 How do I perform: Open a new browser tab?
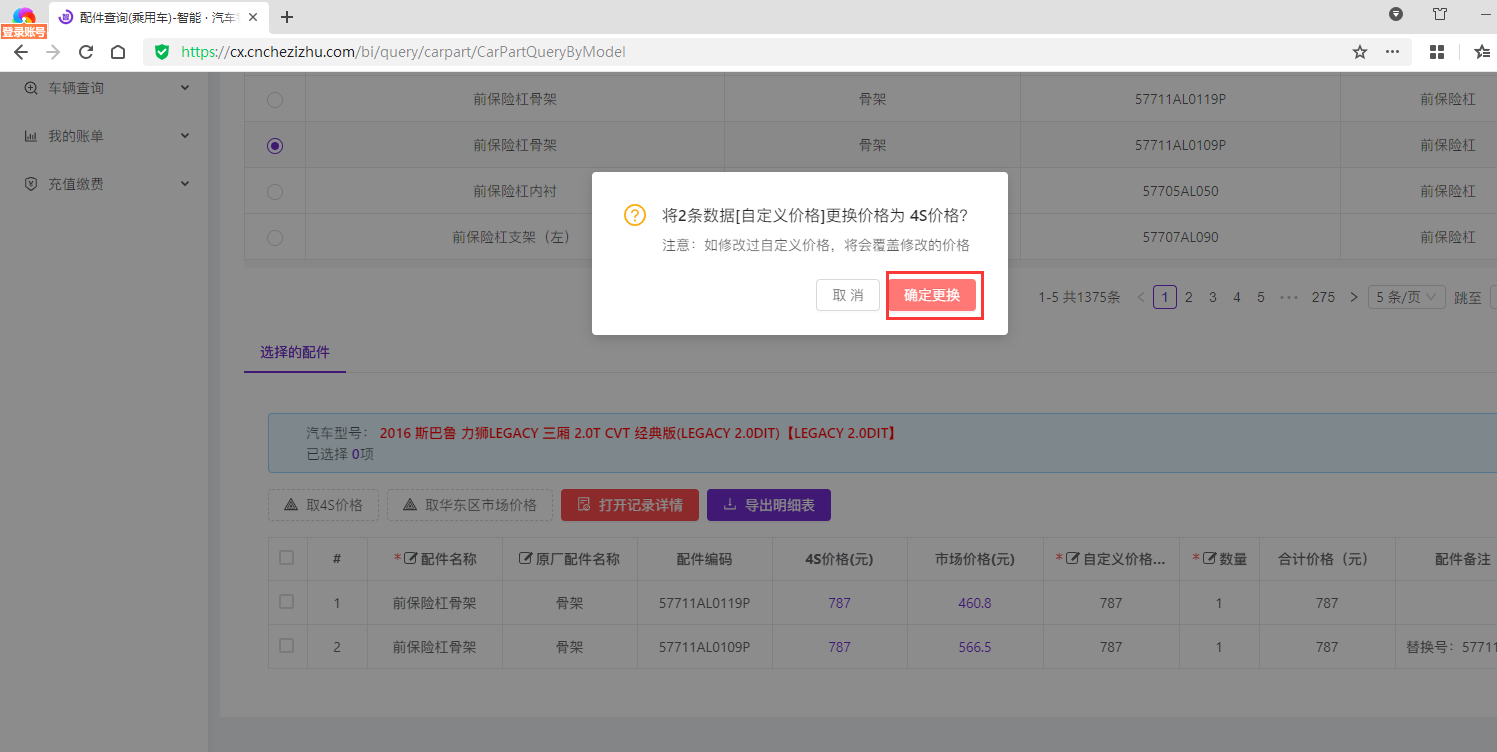click(287, 17)
